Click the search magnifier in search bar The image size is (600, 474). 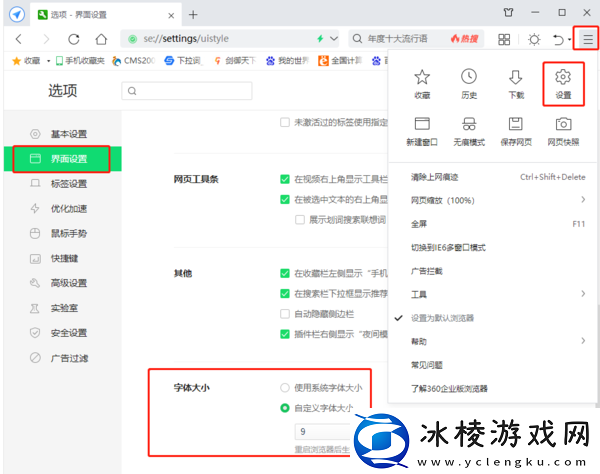coord(357,39)
